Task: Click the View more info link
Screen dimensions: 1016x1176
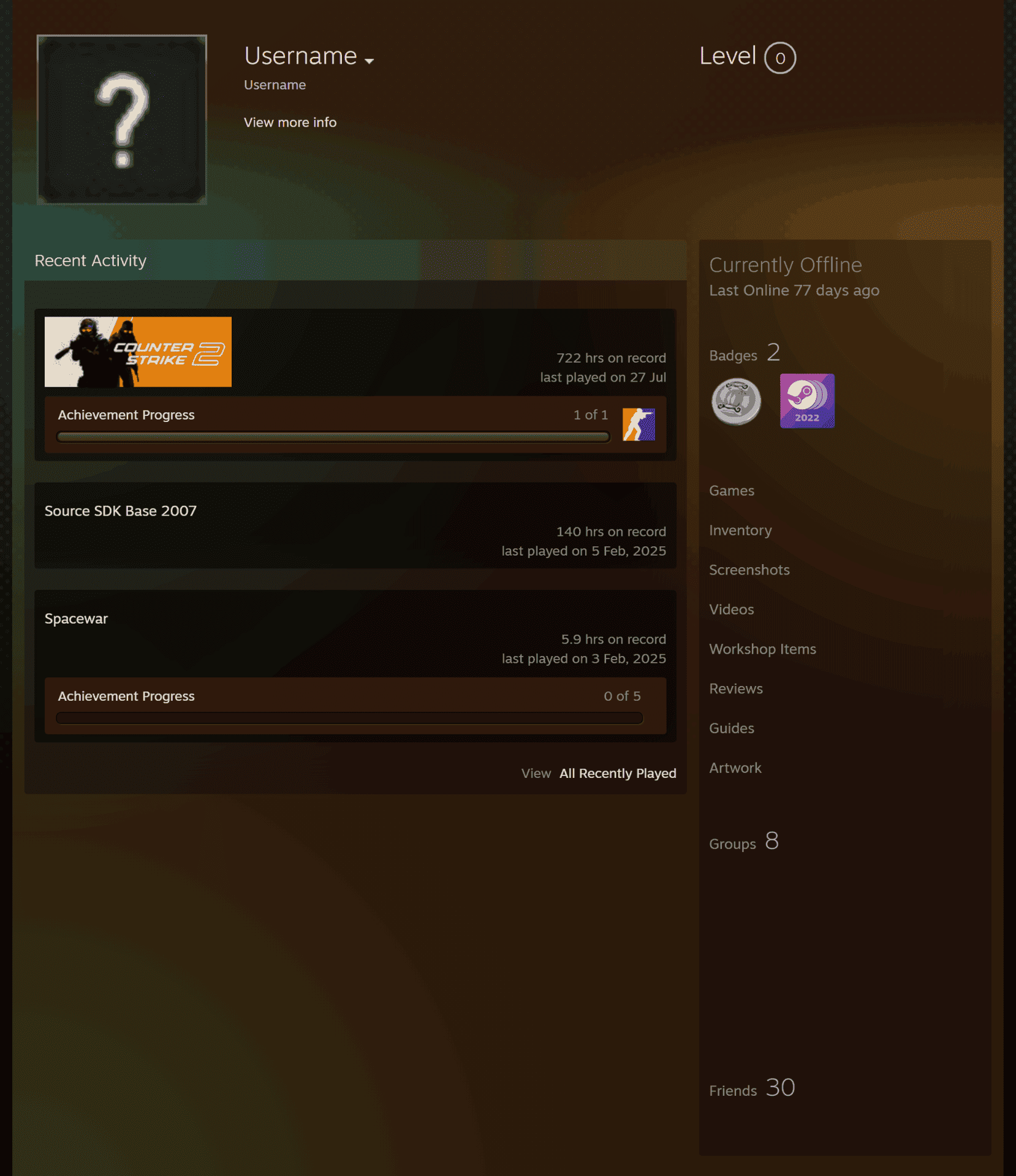Action: pos(290,123)
